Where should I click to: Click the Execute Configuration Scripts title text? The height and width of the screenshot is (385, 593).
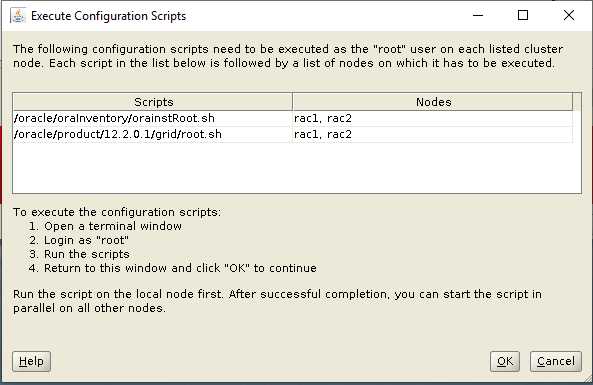(x=109, y=16)
